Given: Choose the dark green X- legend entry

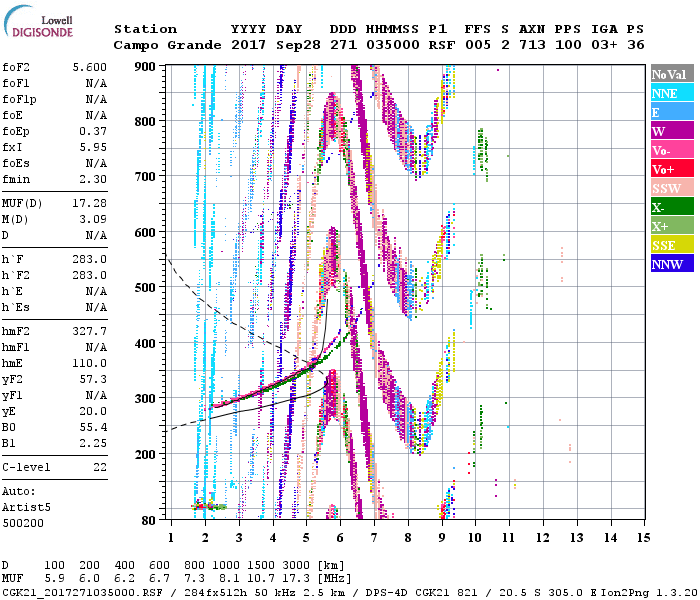Looking at the screenshot, I should [671, 207].
